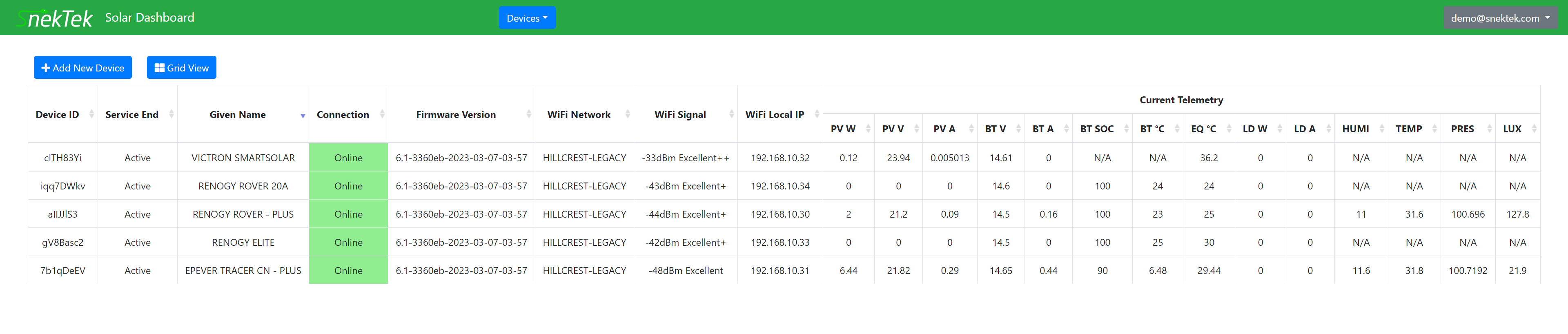Click Online status of RENOGY ELITE

coord(349,242)
